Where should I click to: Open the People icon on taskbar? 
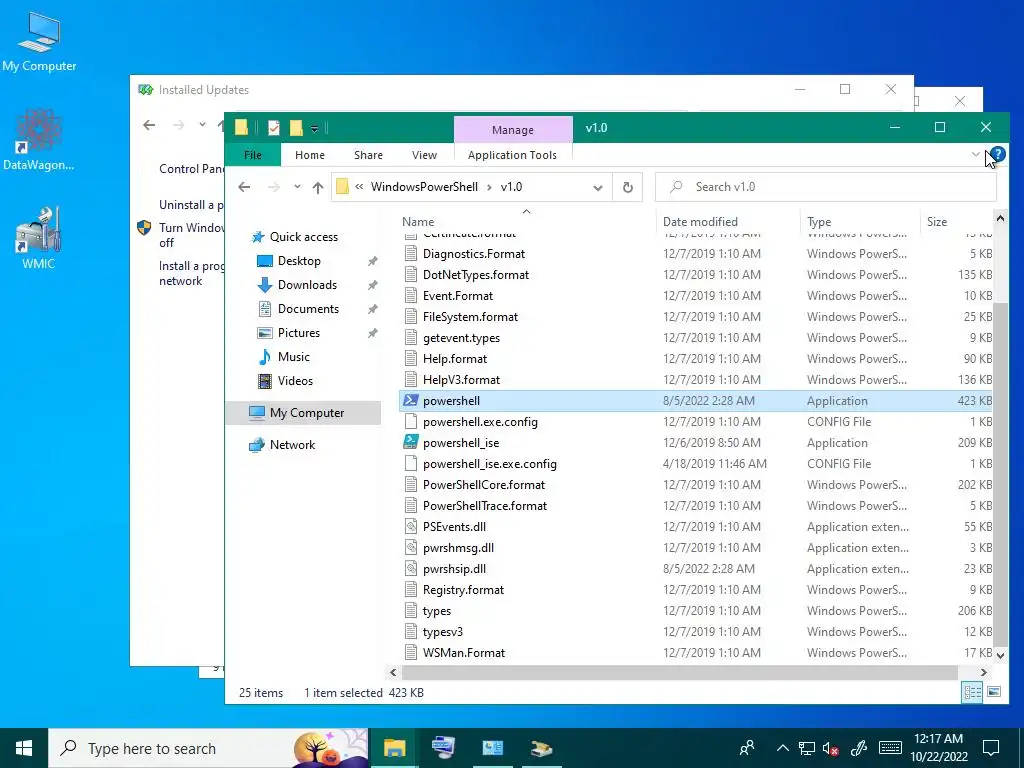(746, 748)
